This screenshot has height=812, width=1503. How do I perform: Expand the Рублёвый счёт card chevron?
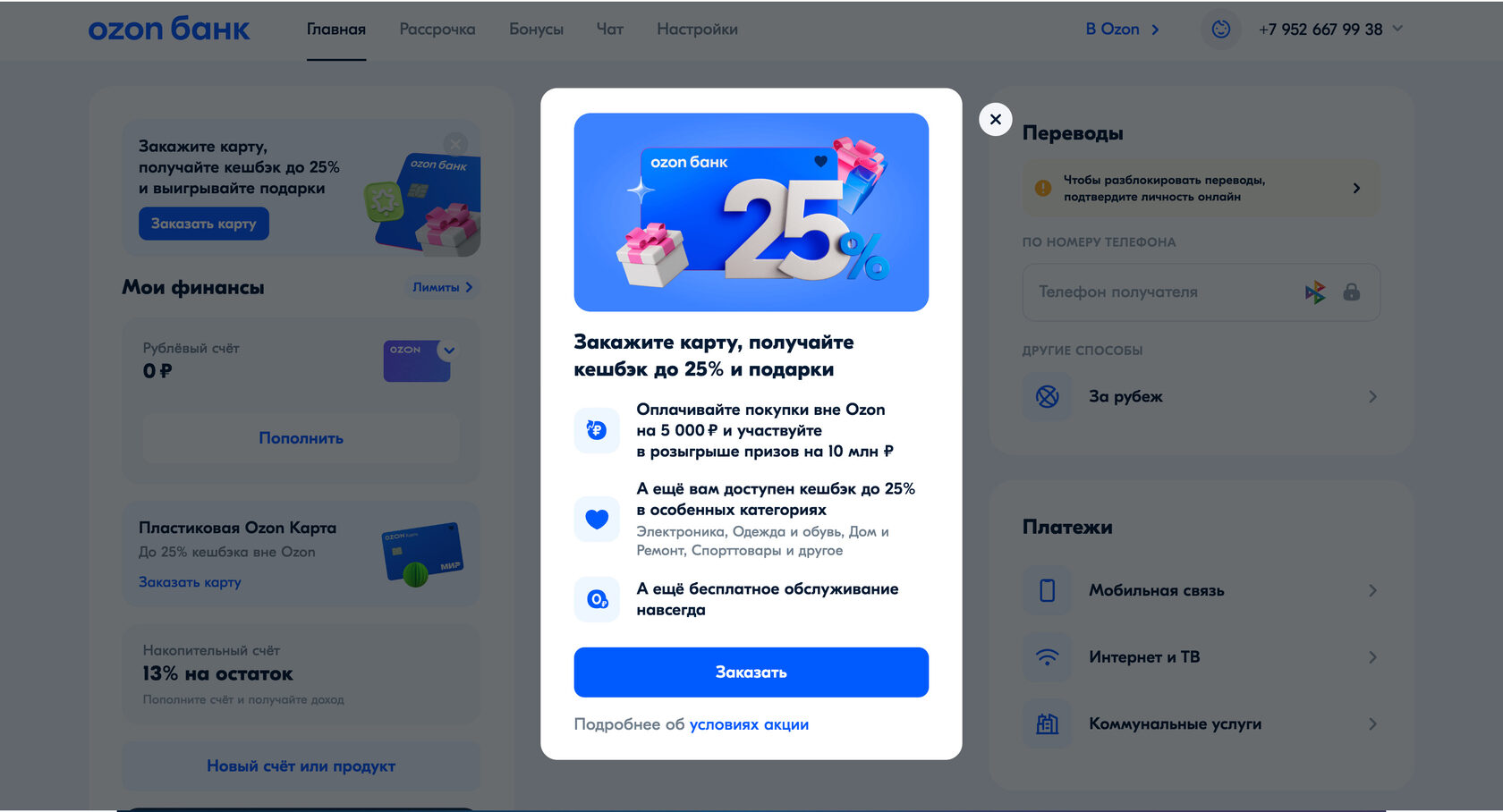[x=449, y=351]
